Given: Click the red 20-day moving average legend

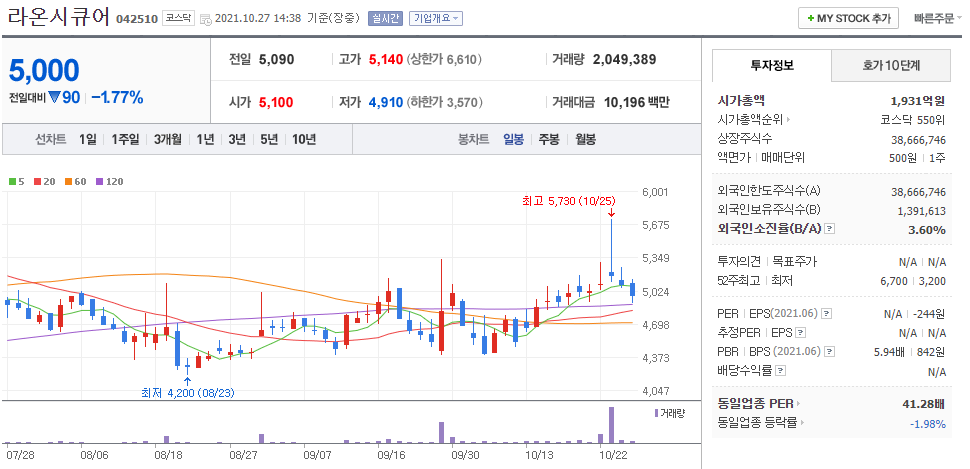Looking at the screenshot, I should coord(44,182).
